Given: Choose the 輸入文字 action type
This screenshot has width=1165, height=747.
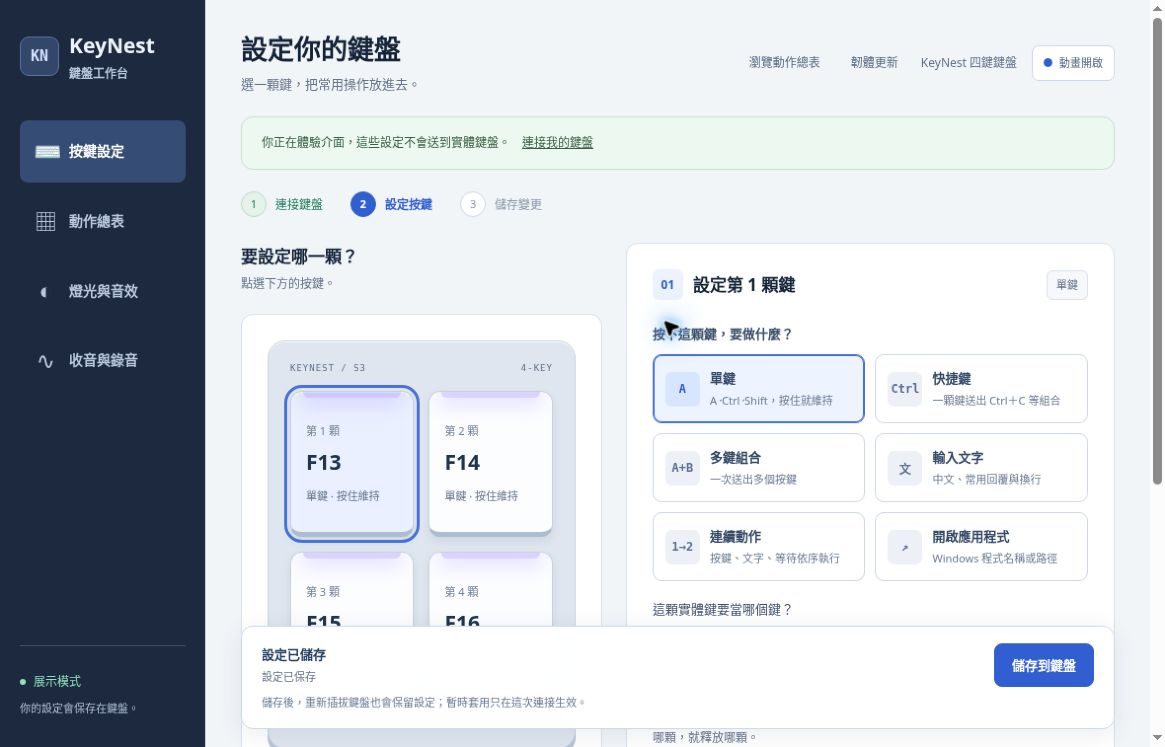Looking at the screenshot, I should [981, 468].
